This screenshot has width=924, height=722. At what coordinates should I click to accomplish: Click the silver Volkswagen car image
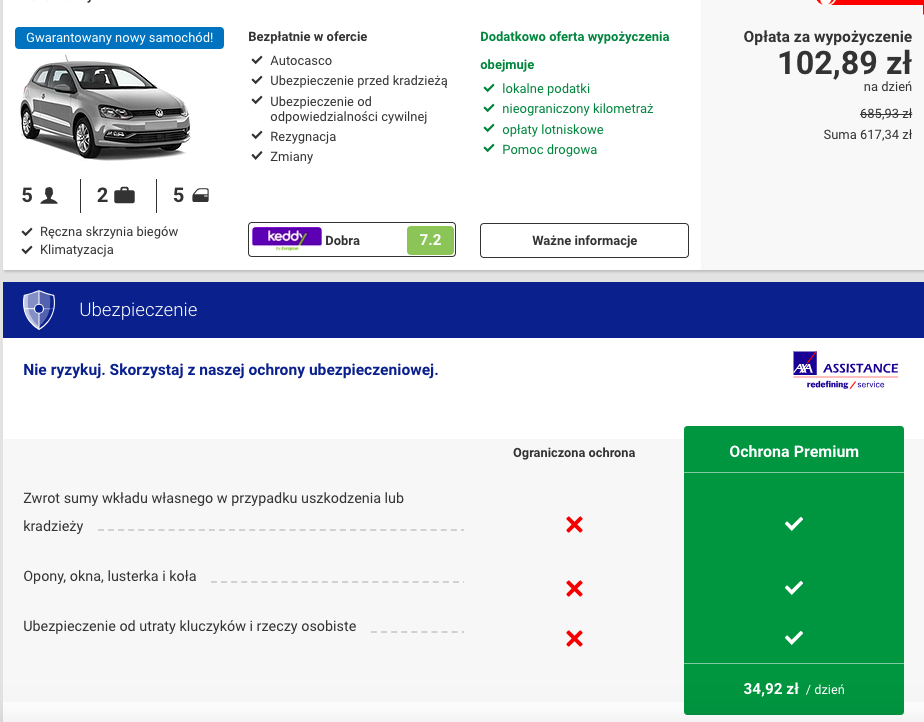(x=105, y=108)
